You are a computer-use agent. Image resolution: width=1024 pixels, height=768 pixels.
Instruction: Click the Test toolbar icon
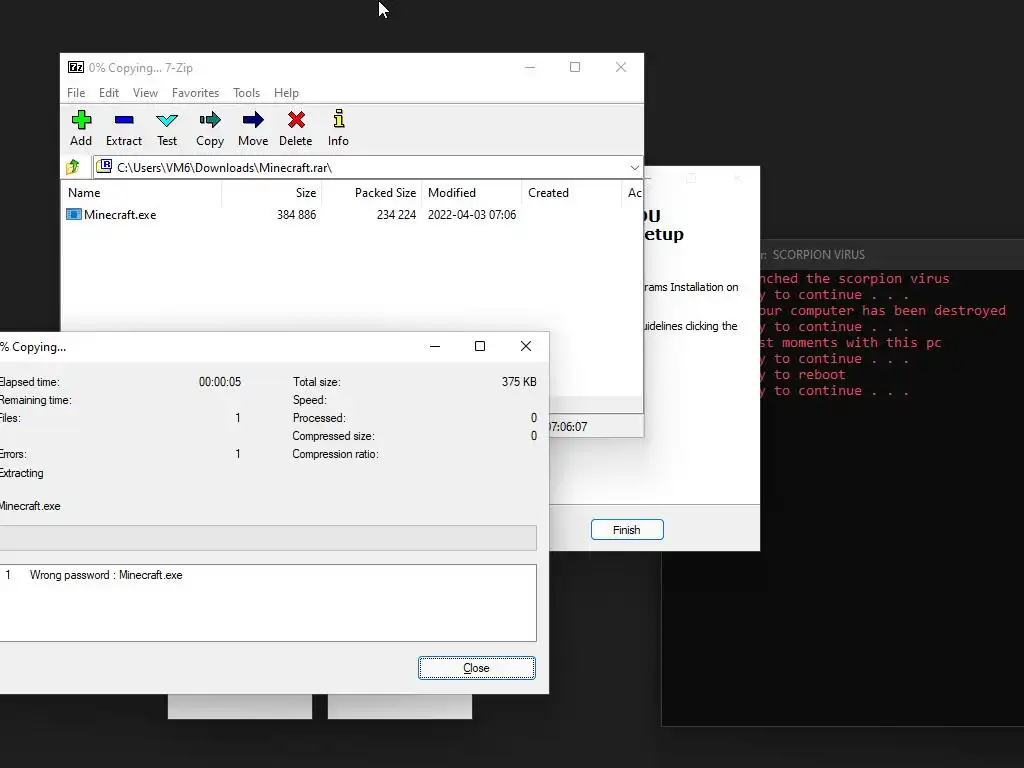pos(167,120)
